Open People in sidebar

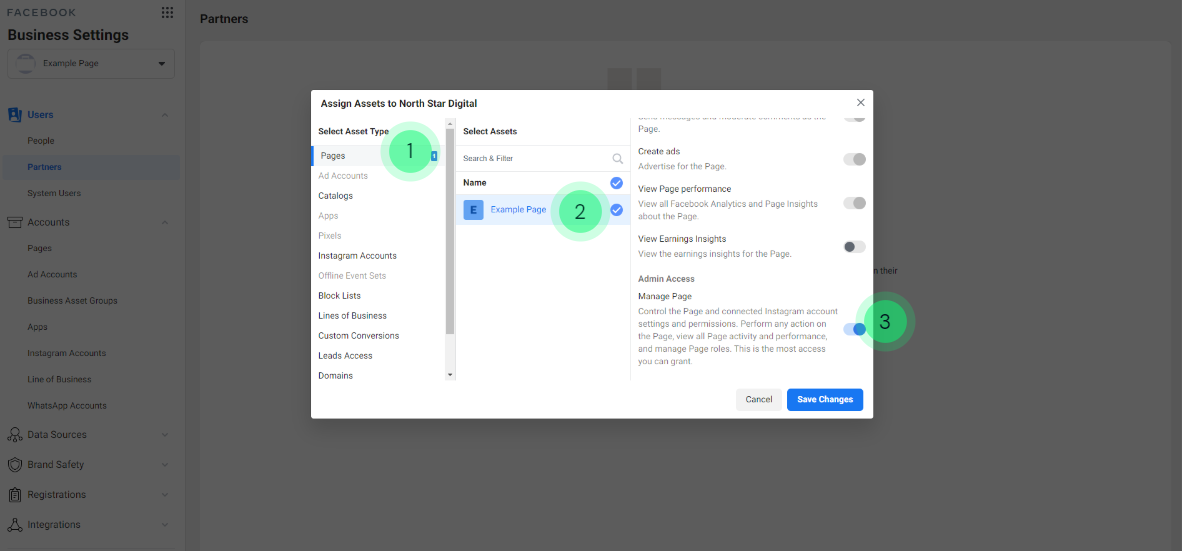coord(41,141)
